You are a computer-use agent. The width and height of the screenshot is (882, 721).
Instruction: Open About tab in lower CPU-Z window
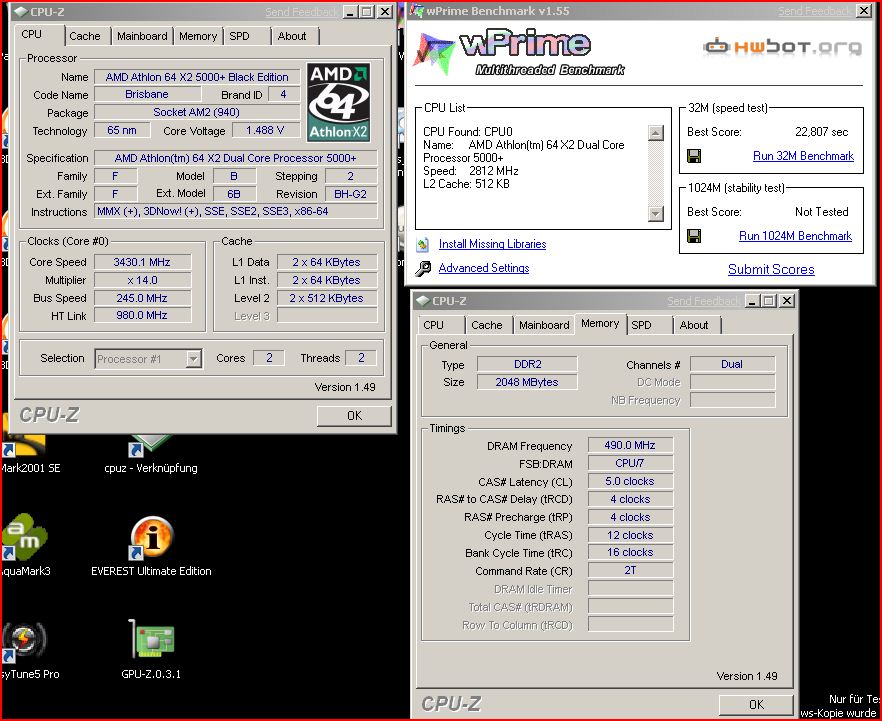pos(694,325)
